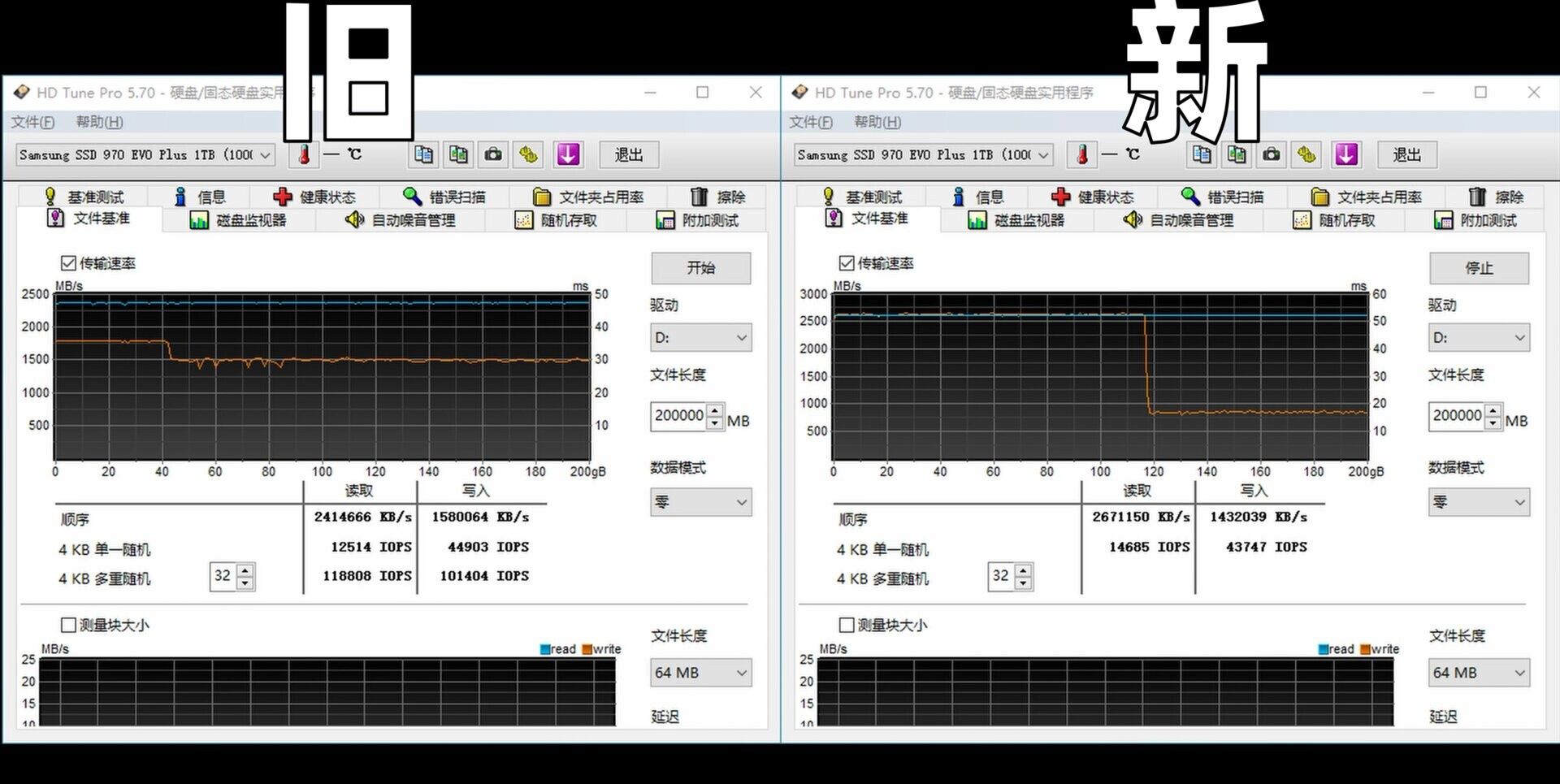Click the purple download arrow icon in the old window

click(568, 154)
